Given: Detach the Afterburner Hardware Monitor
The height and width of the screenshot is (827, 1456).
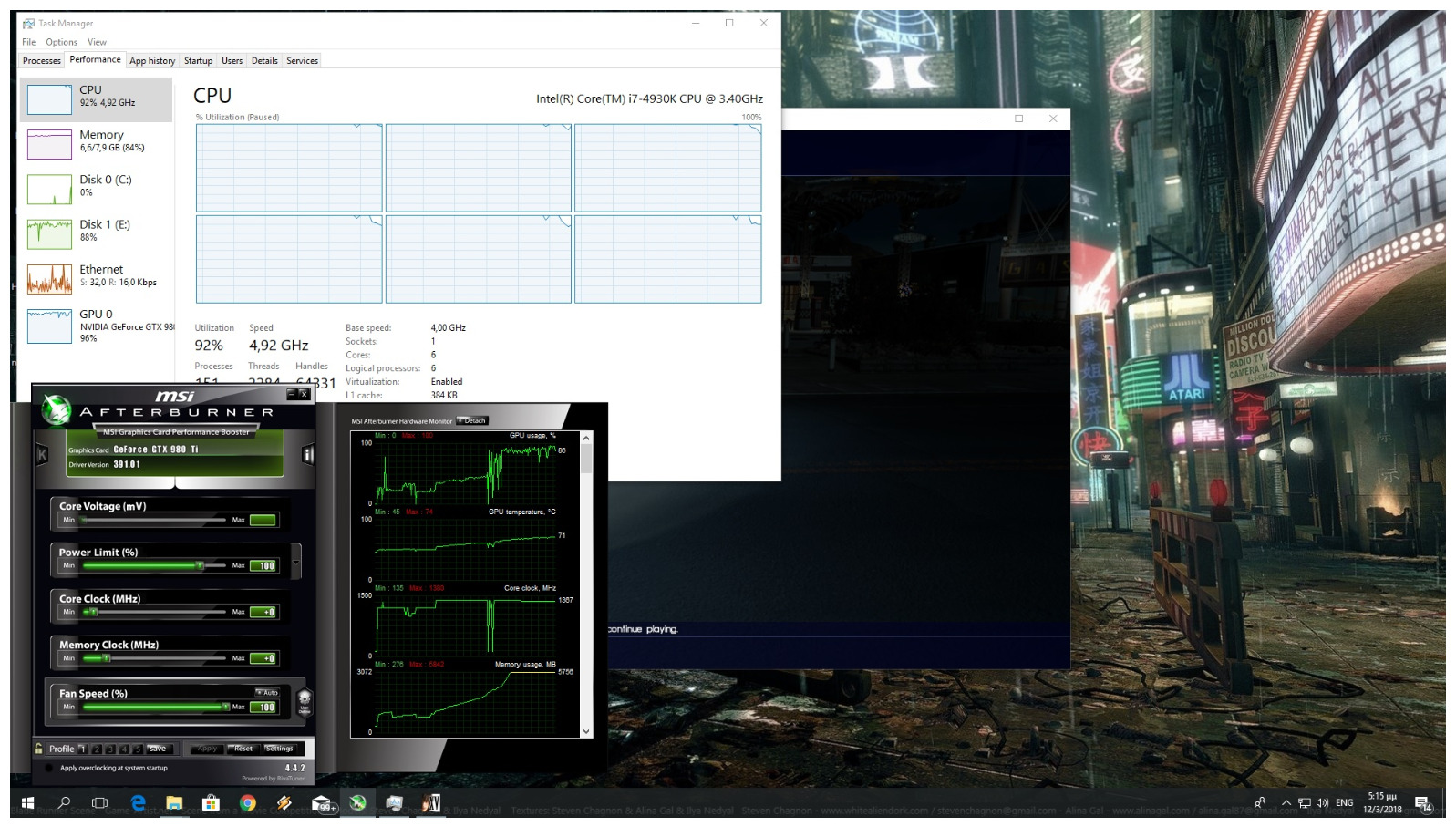Looking at the screenshot, I should pyautogui.click(x=473, y=420).
